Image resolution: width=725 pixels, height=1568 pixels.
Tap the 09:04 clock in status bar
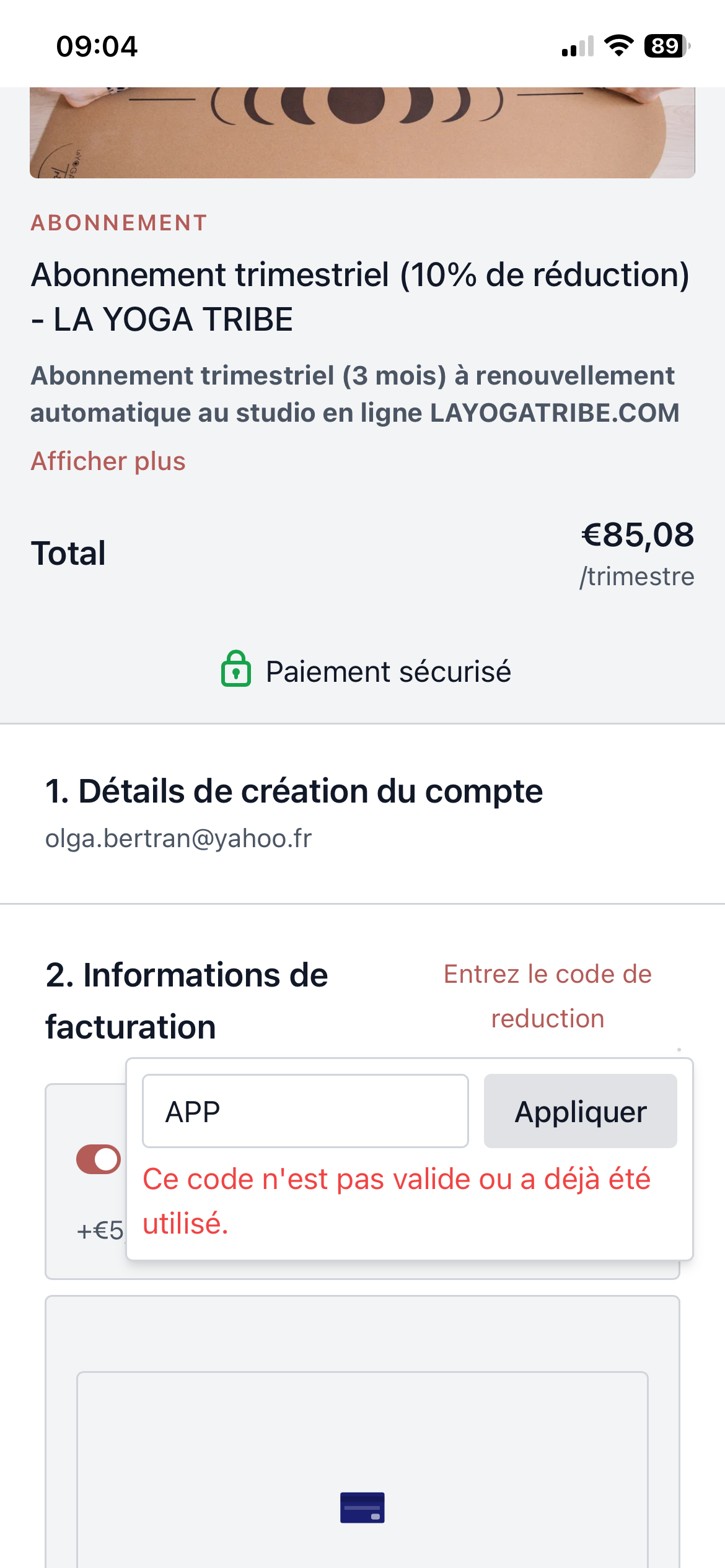click(97, 46)
